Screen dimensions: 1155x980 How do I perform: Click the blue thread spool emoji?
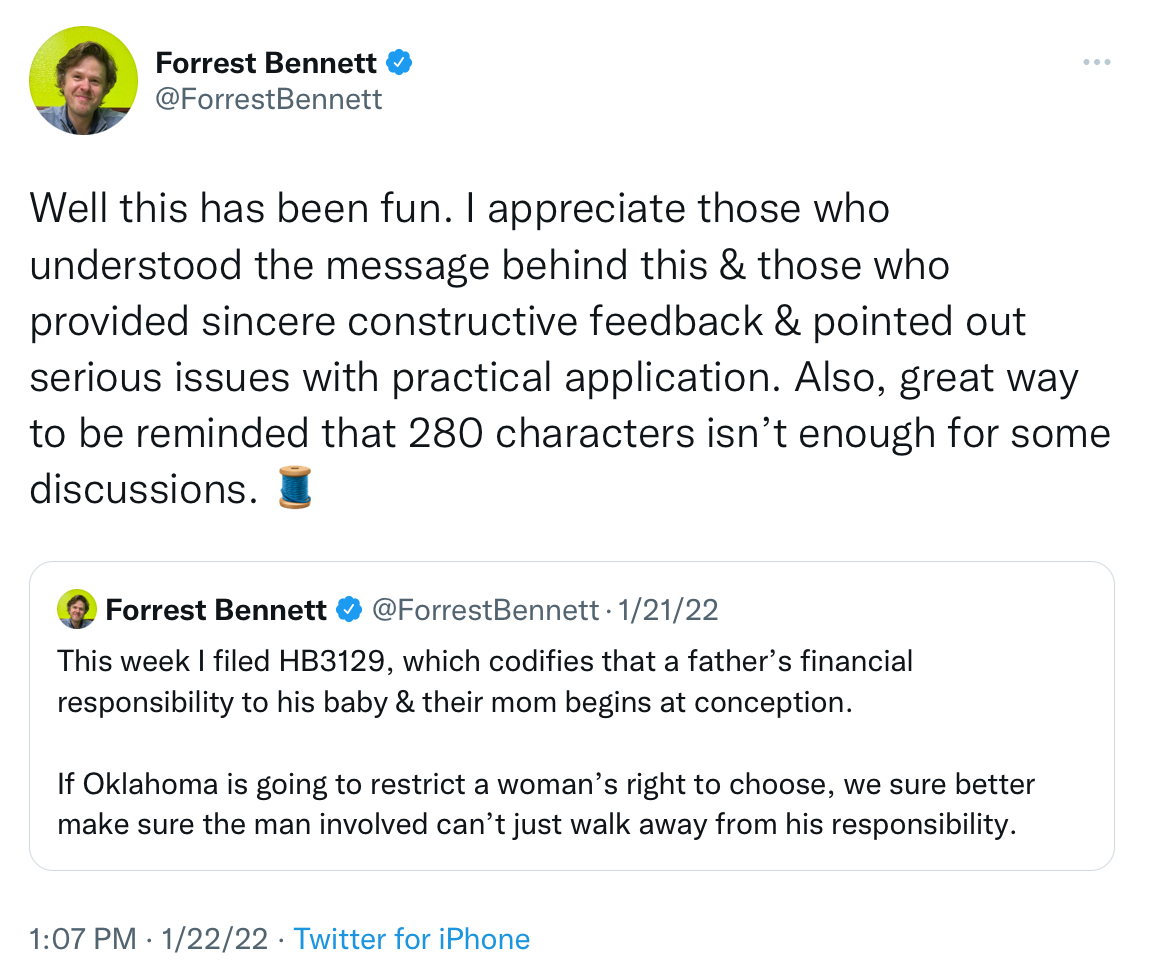click(295, 488)
